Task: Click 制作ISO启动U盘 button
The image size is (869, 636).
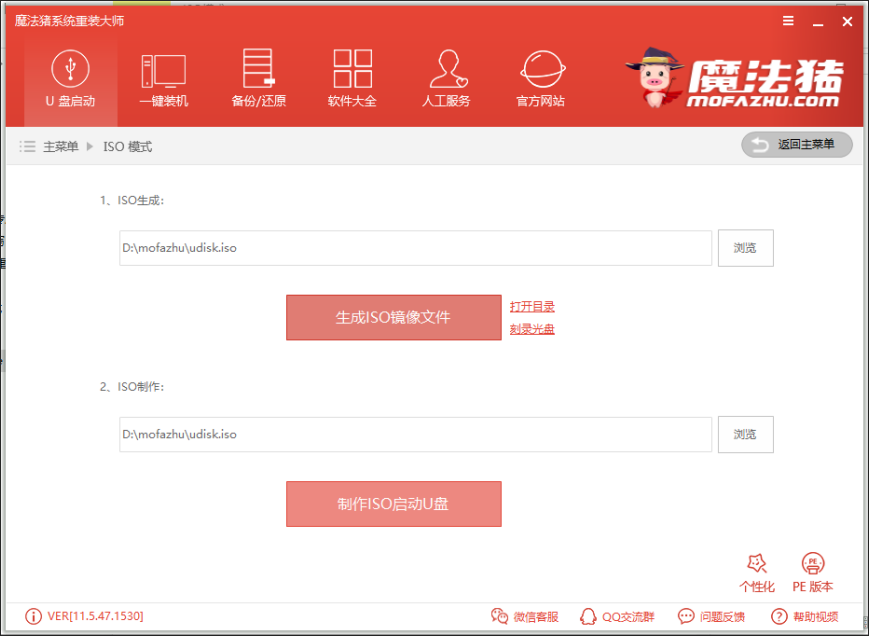Action: pos(393,504)
